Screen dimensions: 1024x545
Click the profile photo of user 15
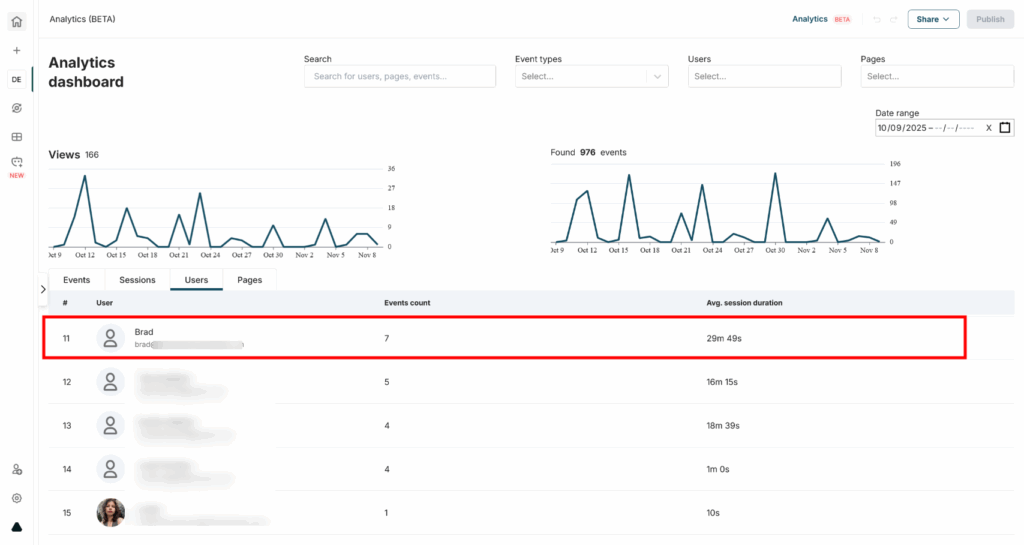pyautogui.click(x=110, y=512)
